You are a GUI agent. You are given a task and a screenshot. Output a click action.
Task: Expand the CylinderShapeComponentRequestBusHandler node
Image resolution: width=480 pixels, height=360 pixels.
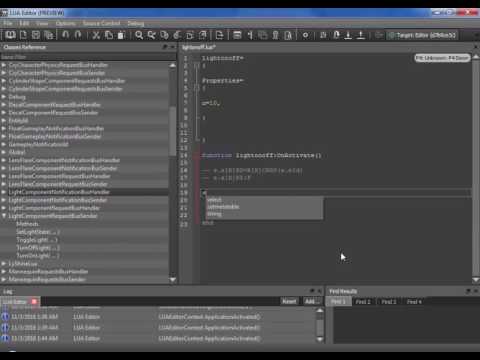click(4, 81)
